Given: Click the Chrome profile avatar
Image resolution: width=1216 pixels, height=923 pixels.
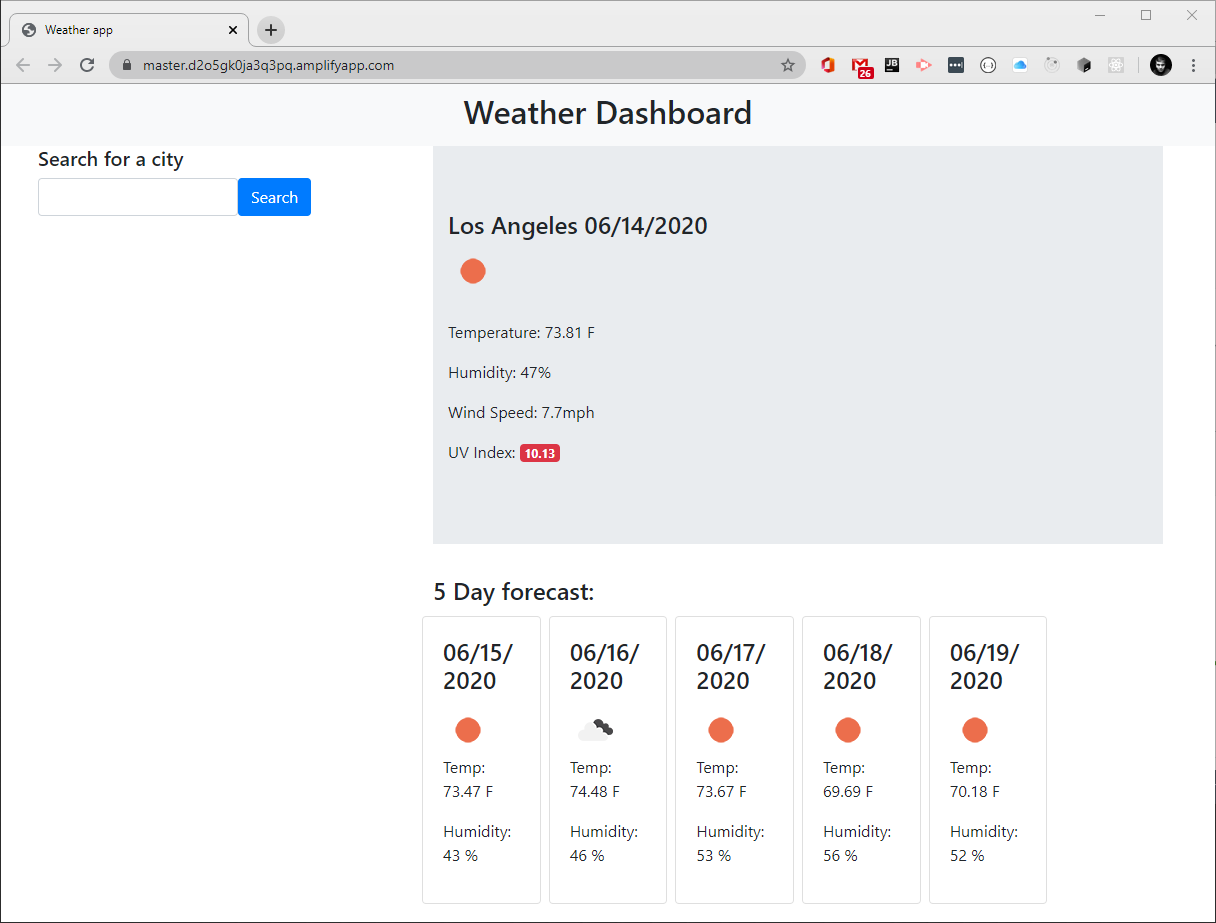Looking at the screenshot, I should tap(1160, 64).
